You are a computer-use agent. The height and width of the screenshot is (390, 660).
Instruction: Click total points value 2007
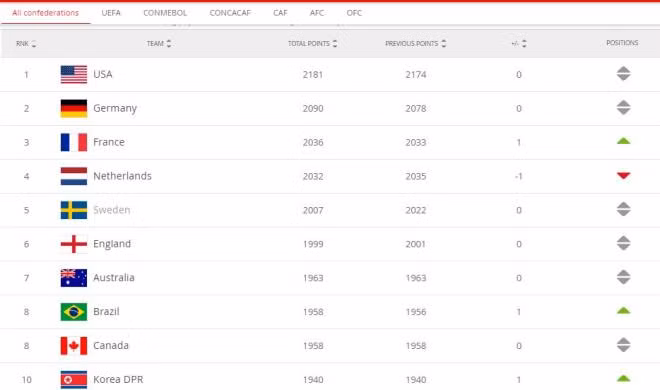pyautogui.click(x=313, y=210)
